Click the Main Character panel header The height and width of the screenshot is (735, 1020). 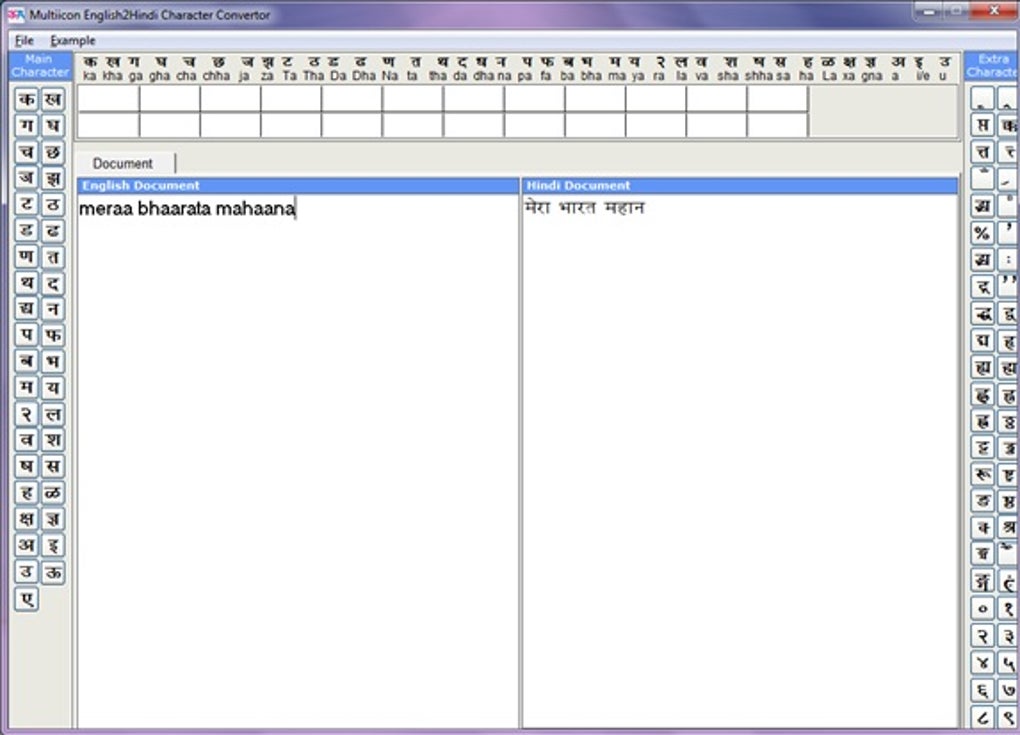pyautogui.click(x=40, y=66)
